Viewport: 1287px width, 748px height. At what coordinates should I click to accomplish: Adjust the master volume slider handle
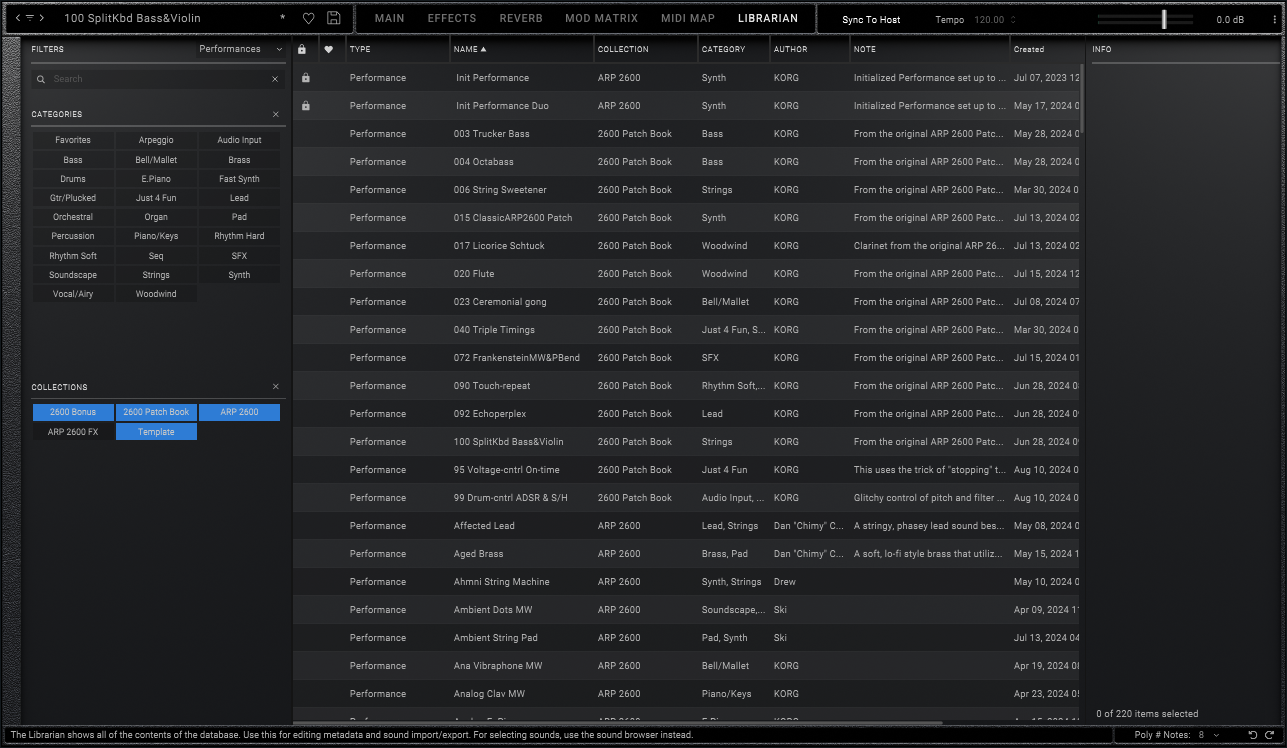click(1164, 19)
